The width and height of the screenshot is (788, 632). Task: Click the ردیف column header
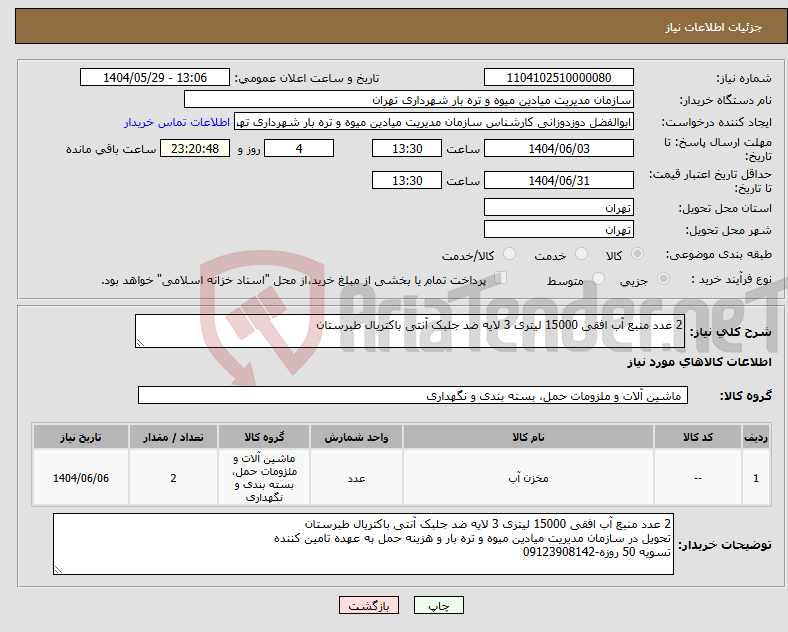(756, 437)
